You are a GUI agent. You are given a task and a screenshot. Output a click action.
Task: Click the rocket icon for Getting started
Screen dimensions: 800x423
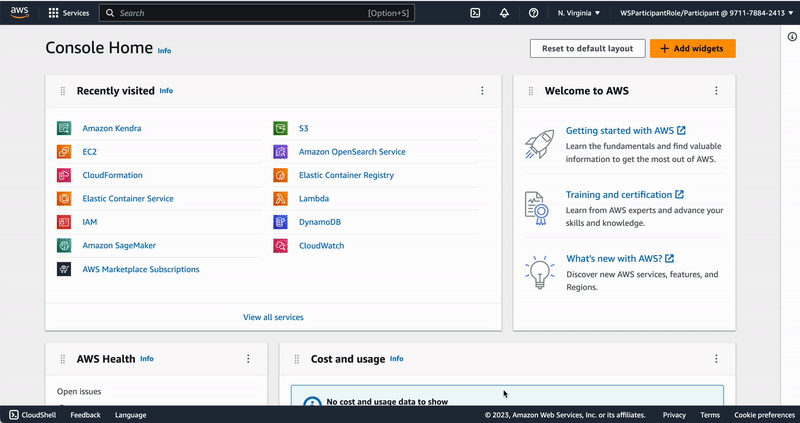(539, 144)
